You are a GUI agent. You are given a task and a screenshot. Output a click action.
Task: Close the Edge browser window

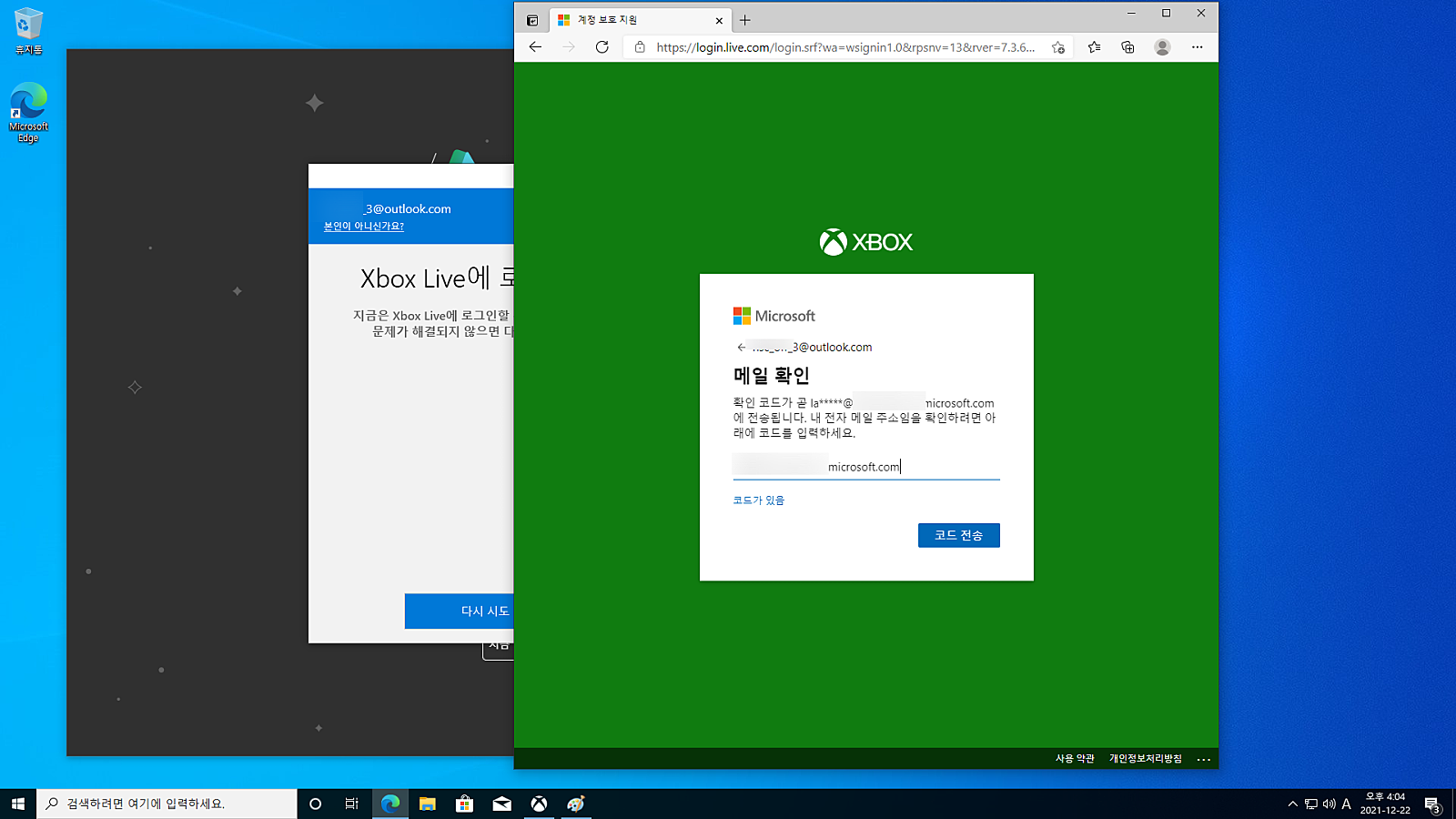pos(1201,14)
